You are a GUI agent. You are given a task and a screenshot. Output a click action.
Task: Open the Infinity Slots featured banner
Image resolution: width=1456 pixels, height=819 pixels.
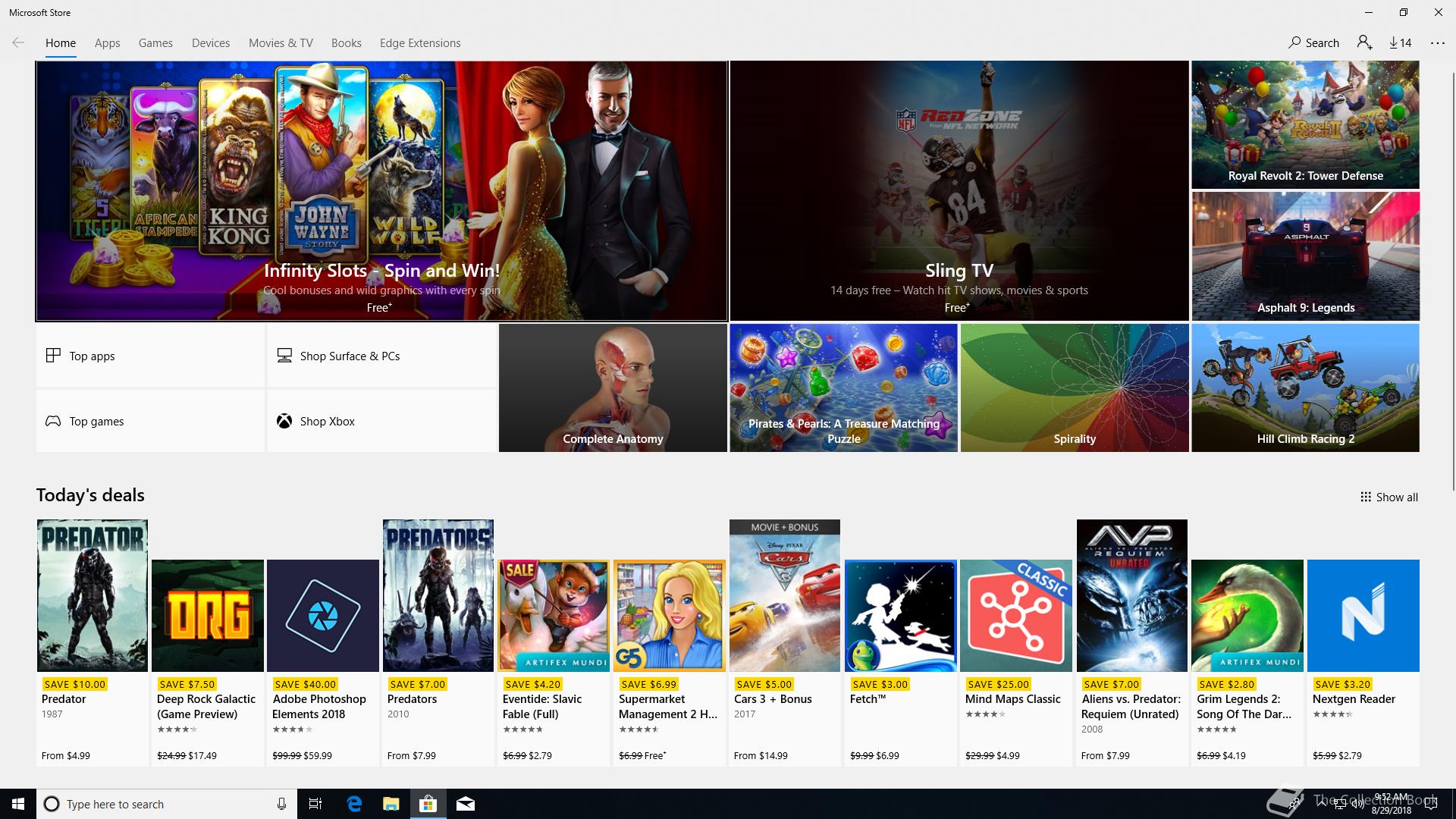click(x=381, y=191)
